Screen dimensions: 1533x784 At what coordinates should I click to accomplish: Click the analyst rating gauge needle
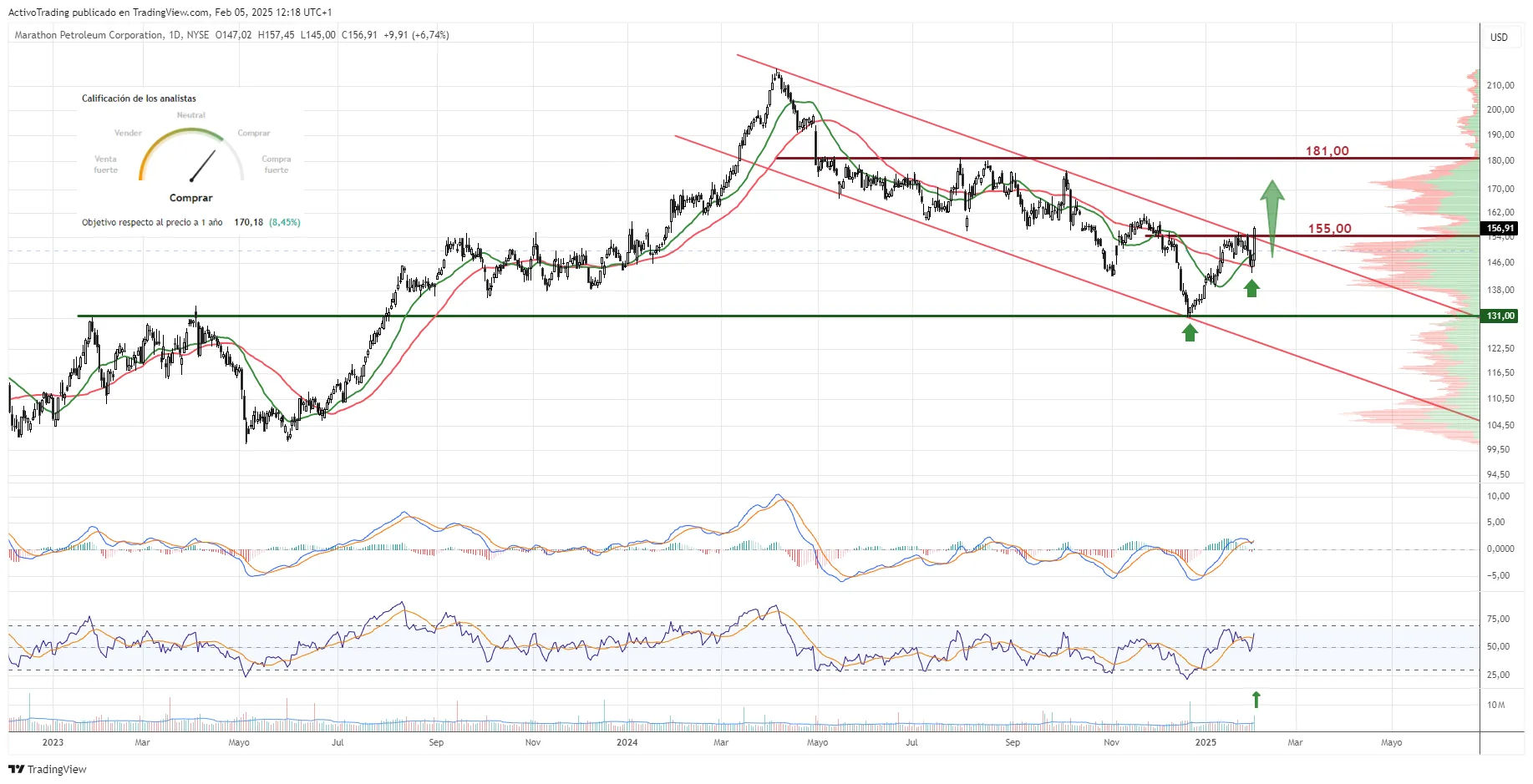[x=203, y=165]
